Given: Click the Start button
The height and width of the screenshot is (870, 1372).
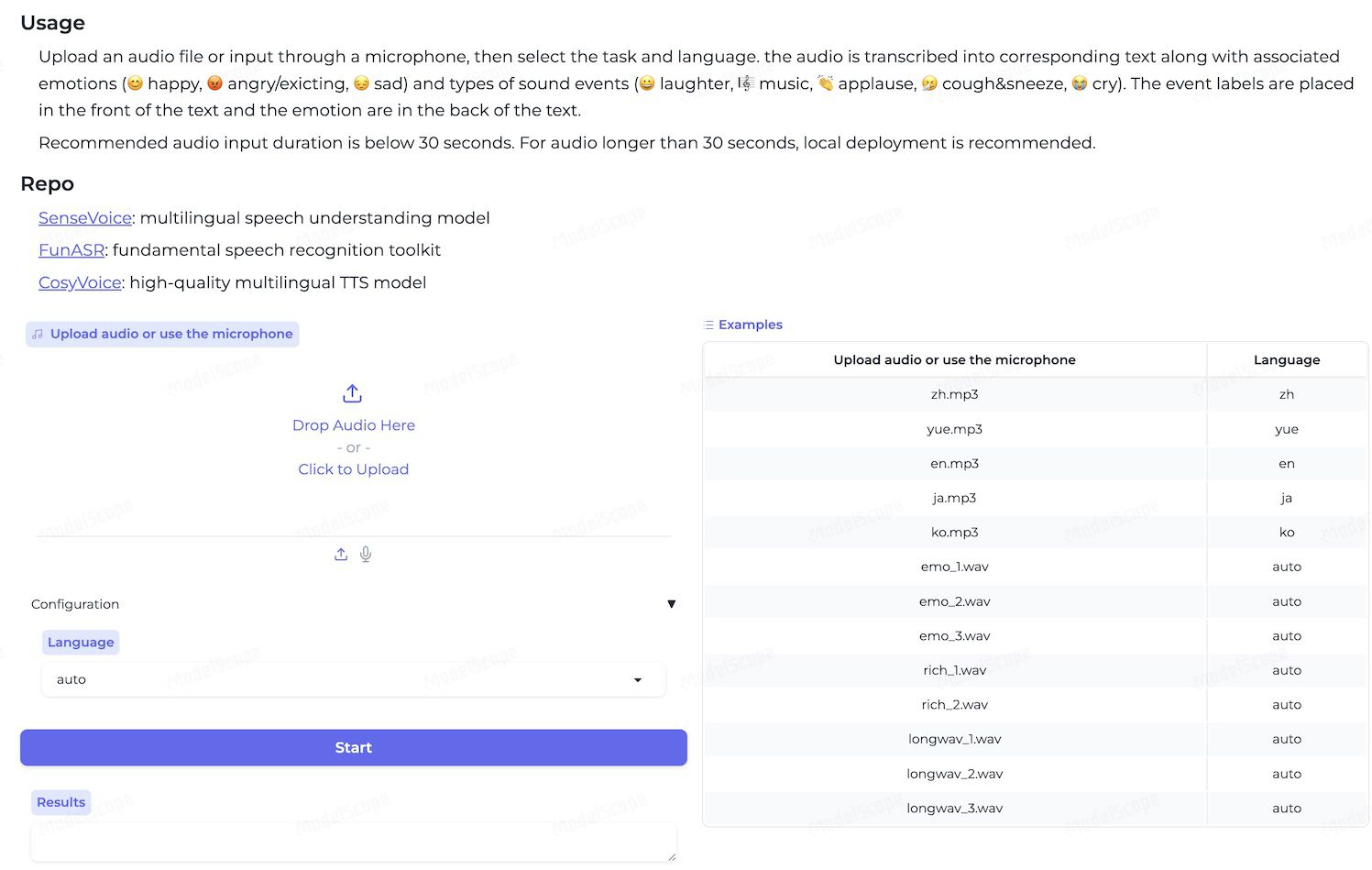Looking at the screenshot, I should (354, 748).
